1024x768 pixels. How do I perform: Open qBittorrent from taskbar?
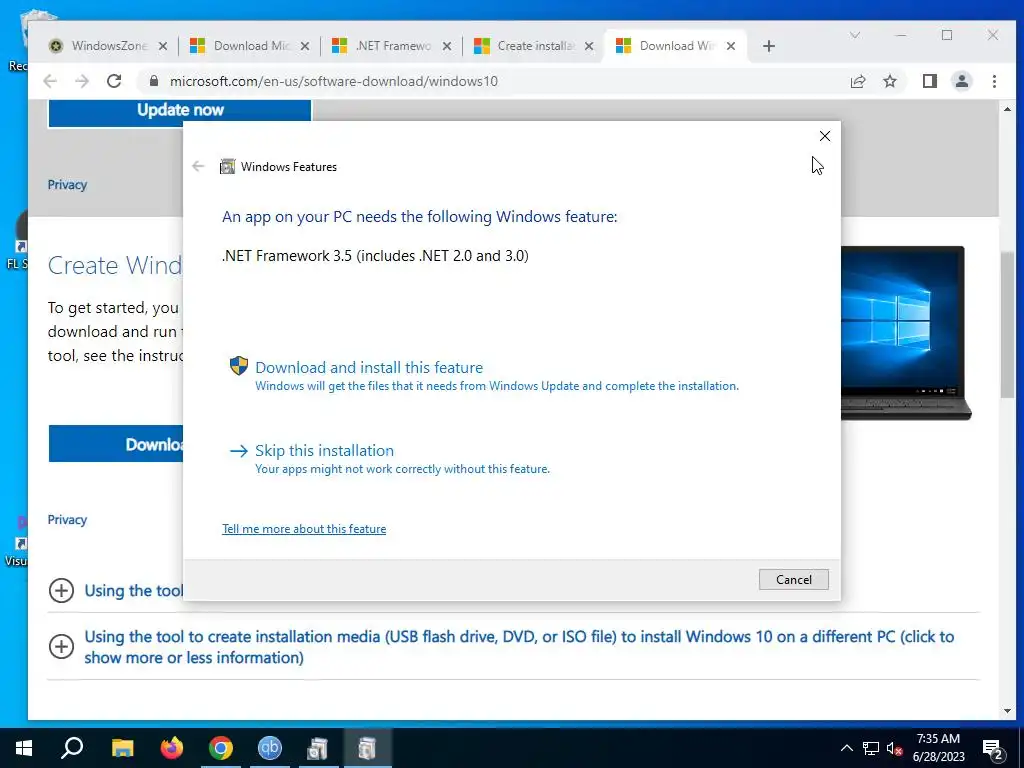tap(270, 748)
